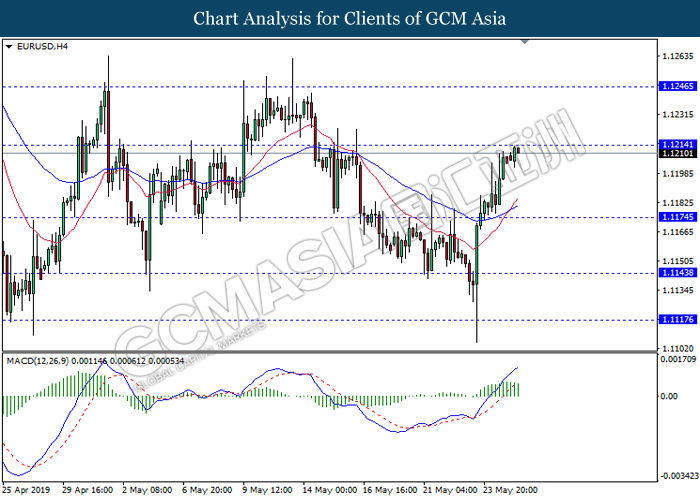Click the 14 May 00:00 time label

point(330,490)
